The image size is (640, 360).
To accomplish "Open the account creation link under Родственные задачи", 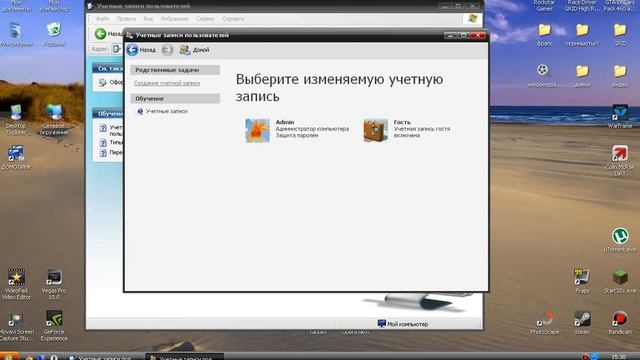I will 167,83.
